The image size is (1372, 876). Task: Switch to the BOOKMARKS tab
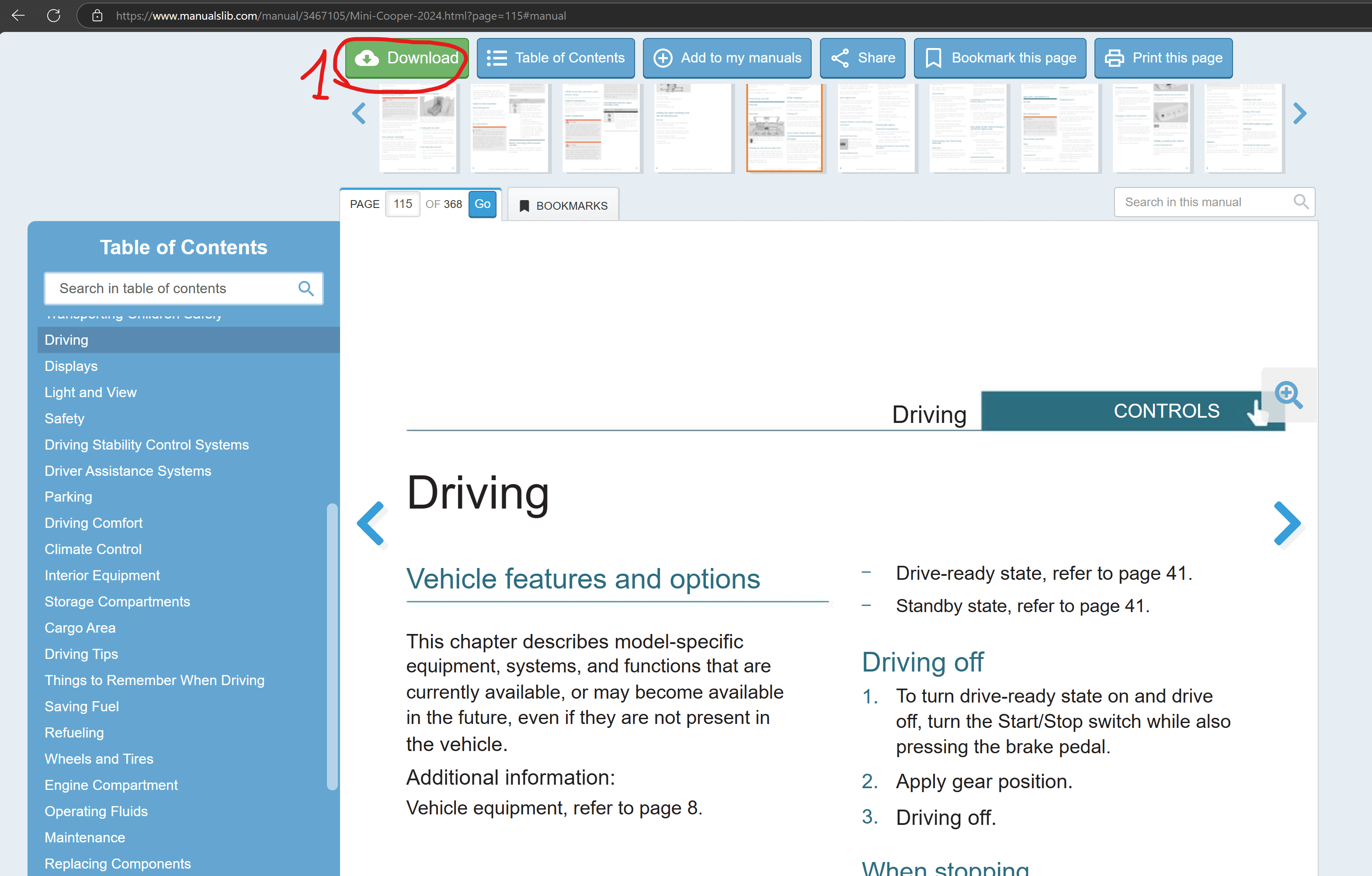[563, 206]
